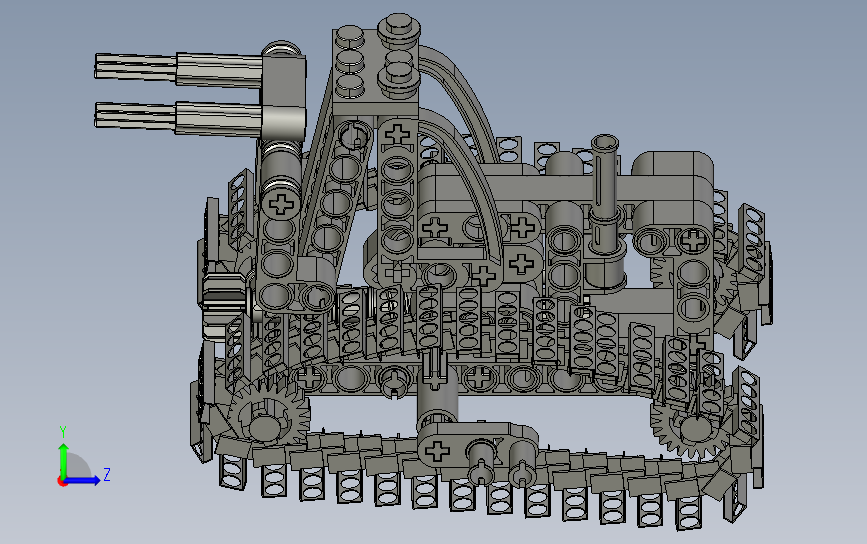Select the rear right track sprocket gear

(x=692, y=427)
